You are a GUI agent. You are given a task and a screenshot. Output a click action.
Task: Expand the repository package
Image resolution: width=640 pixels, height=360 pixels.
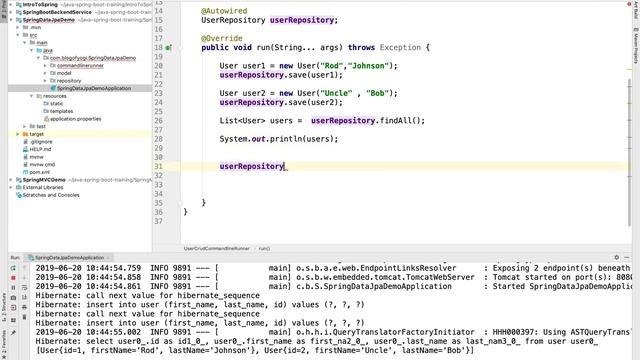(x=45, y=81)
